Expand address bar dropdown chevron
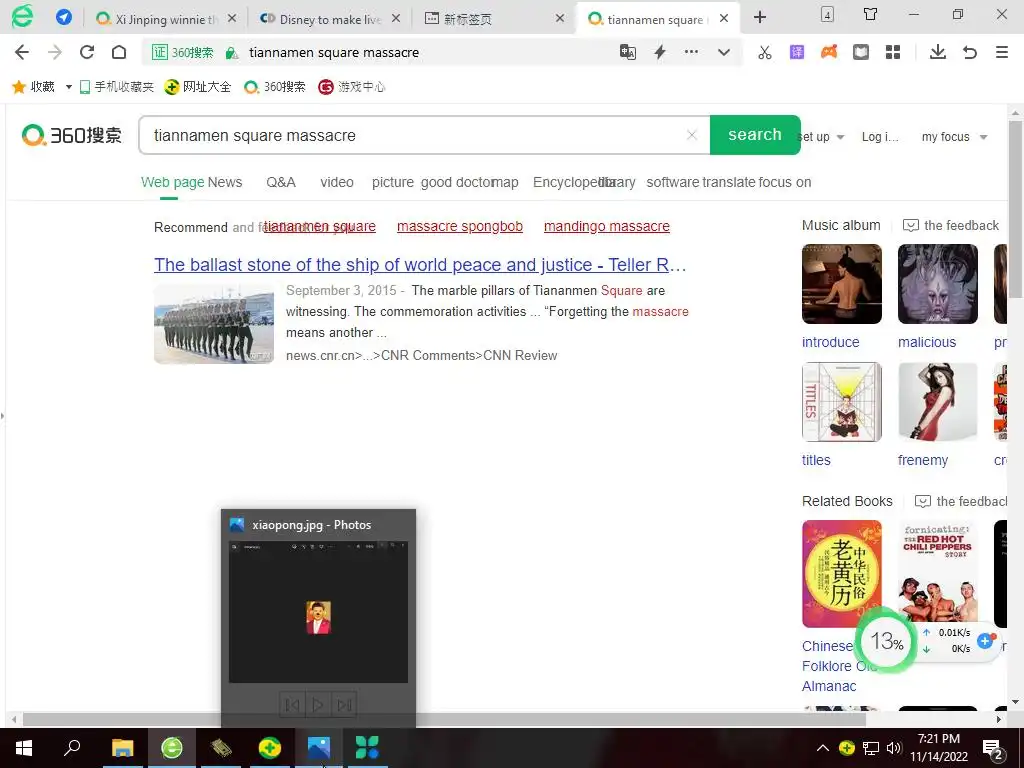The image size is (1024, 768). [x=724, y=52]
